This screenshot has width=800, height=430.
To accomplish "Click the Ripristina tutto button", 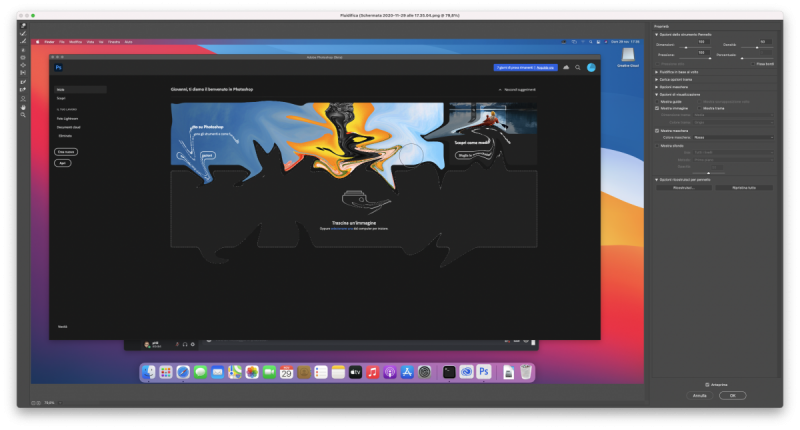I will point(744,188).
